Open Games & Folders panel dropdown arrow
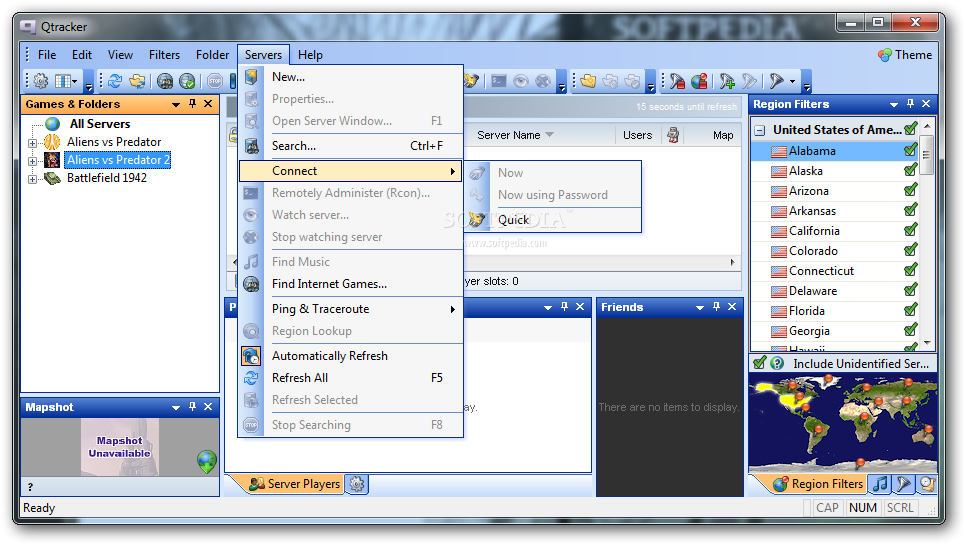This screenshot has height=545, width=966. pyautogui.click(x=176, y=105)
